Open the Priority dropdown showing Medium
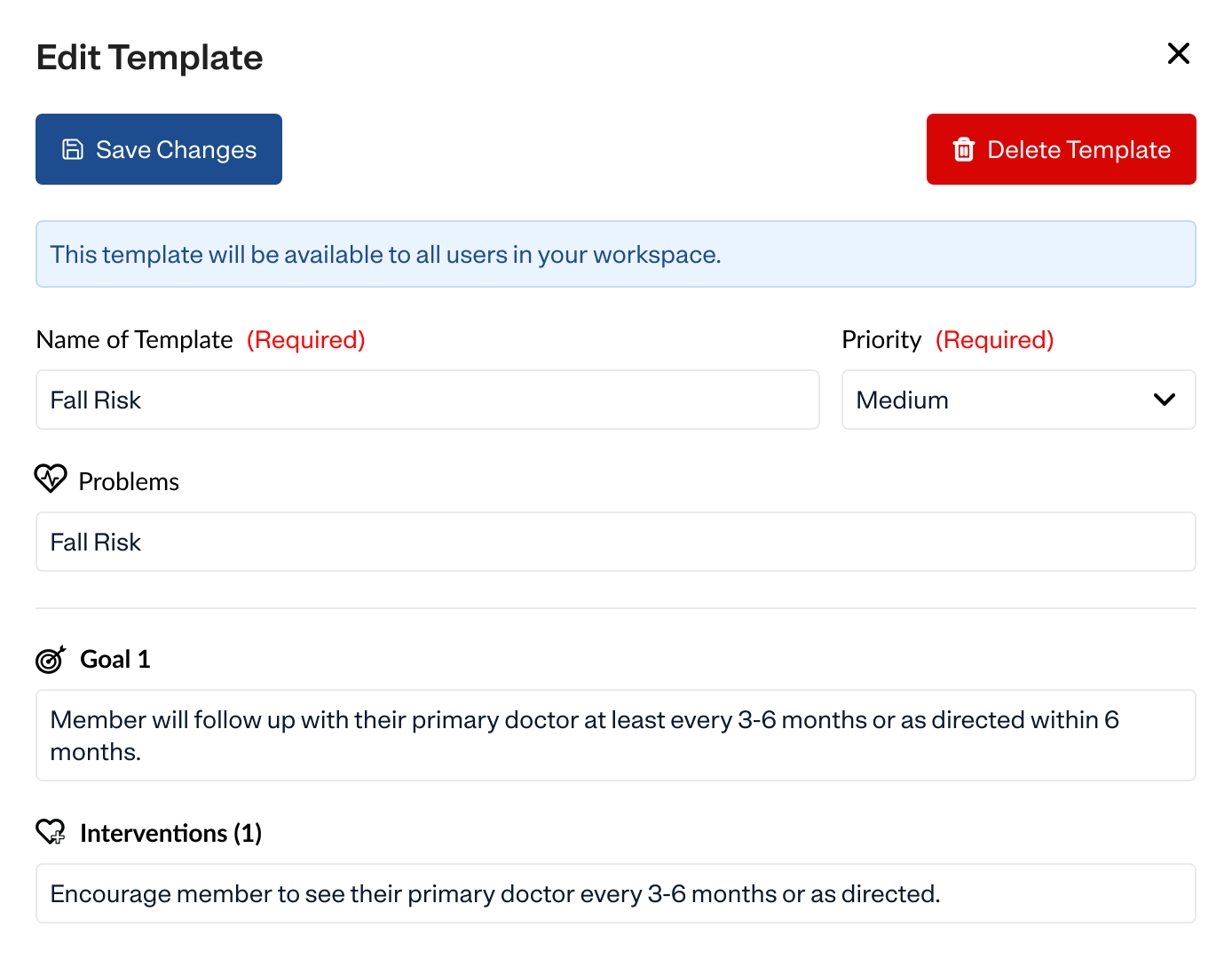The image size is (1232, 959). coord(1003,400)
